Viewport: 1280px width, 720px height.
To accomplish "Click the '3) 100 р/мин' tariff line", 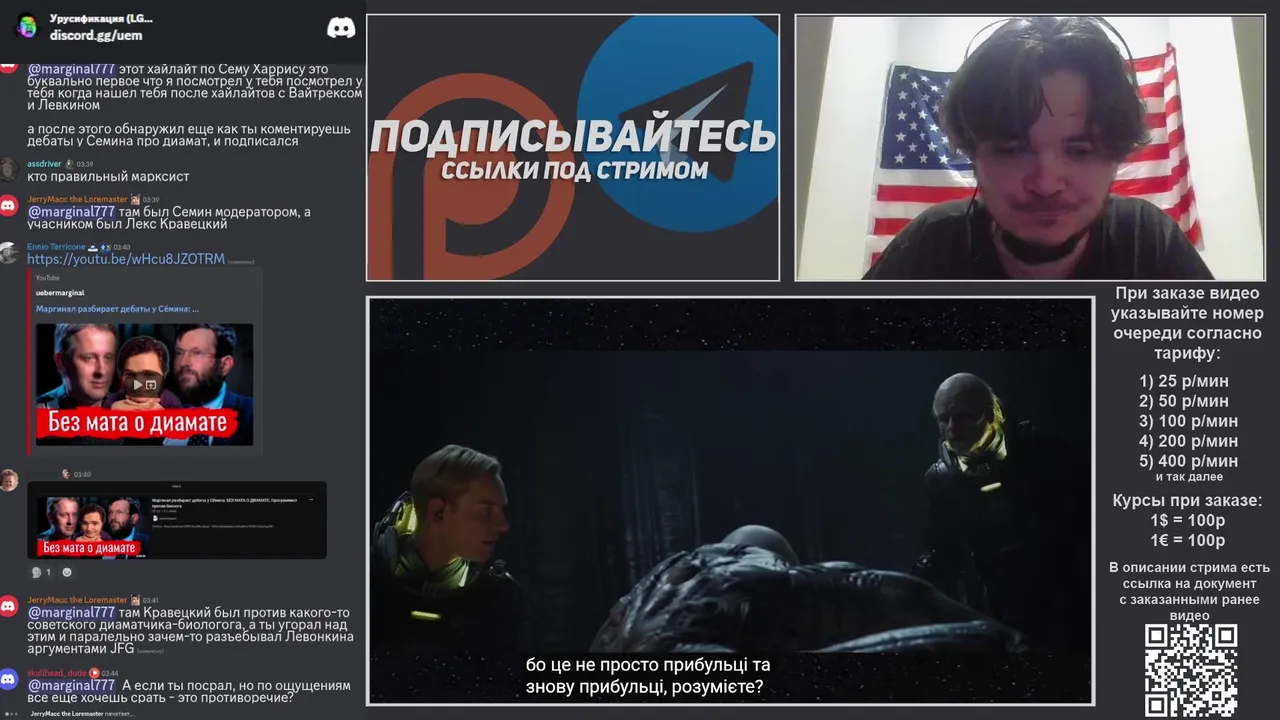I will coord(1188,421).
